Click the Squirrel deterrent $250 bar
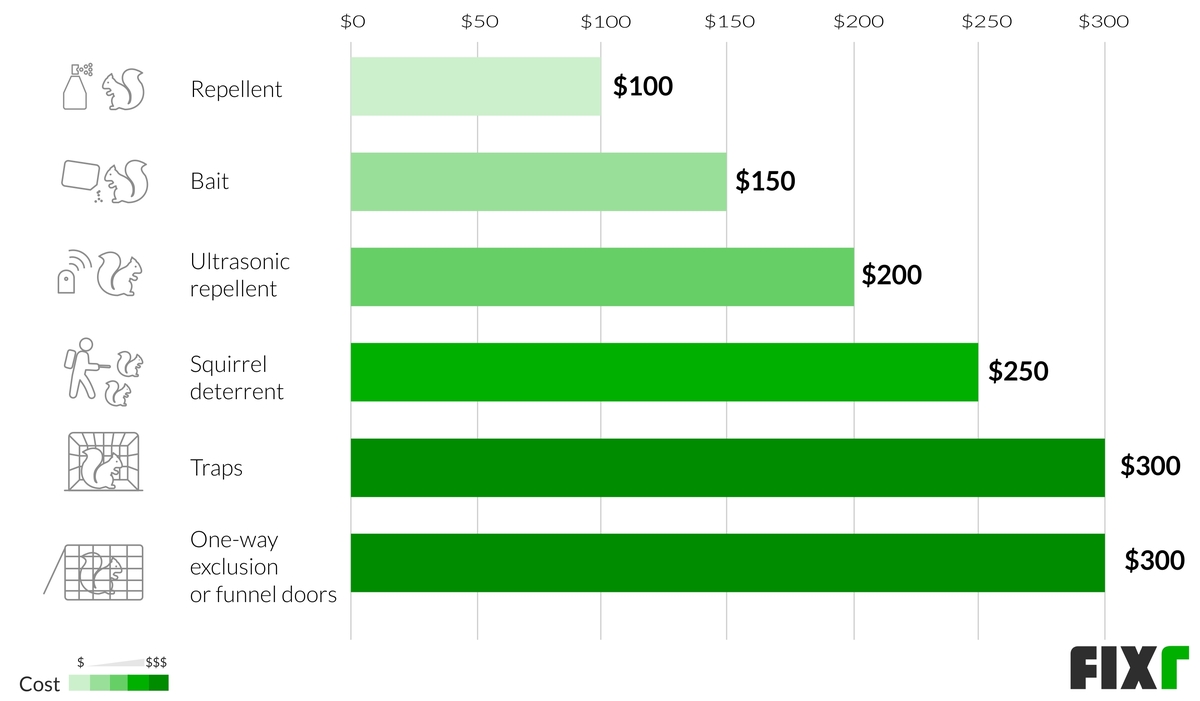Screen dimensions: 1200x701 (x=664, y=372)
